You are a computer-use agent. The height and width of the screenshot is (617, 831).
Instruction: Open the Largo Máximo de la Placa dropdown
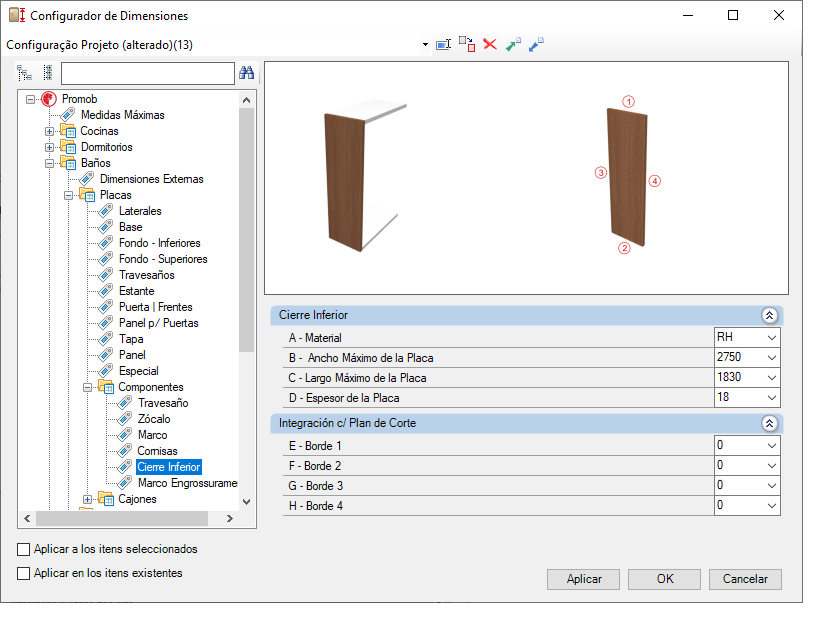click(772, 378)
